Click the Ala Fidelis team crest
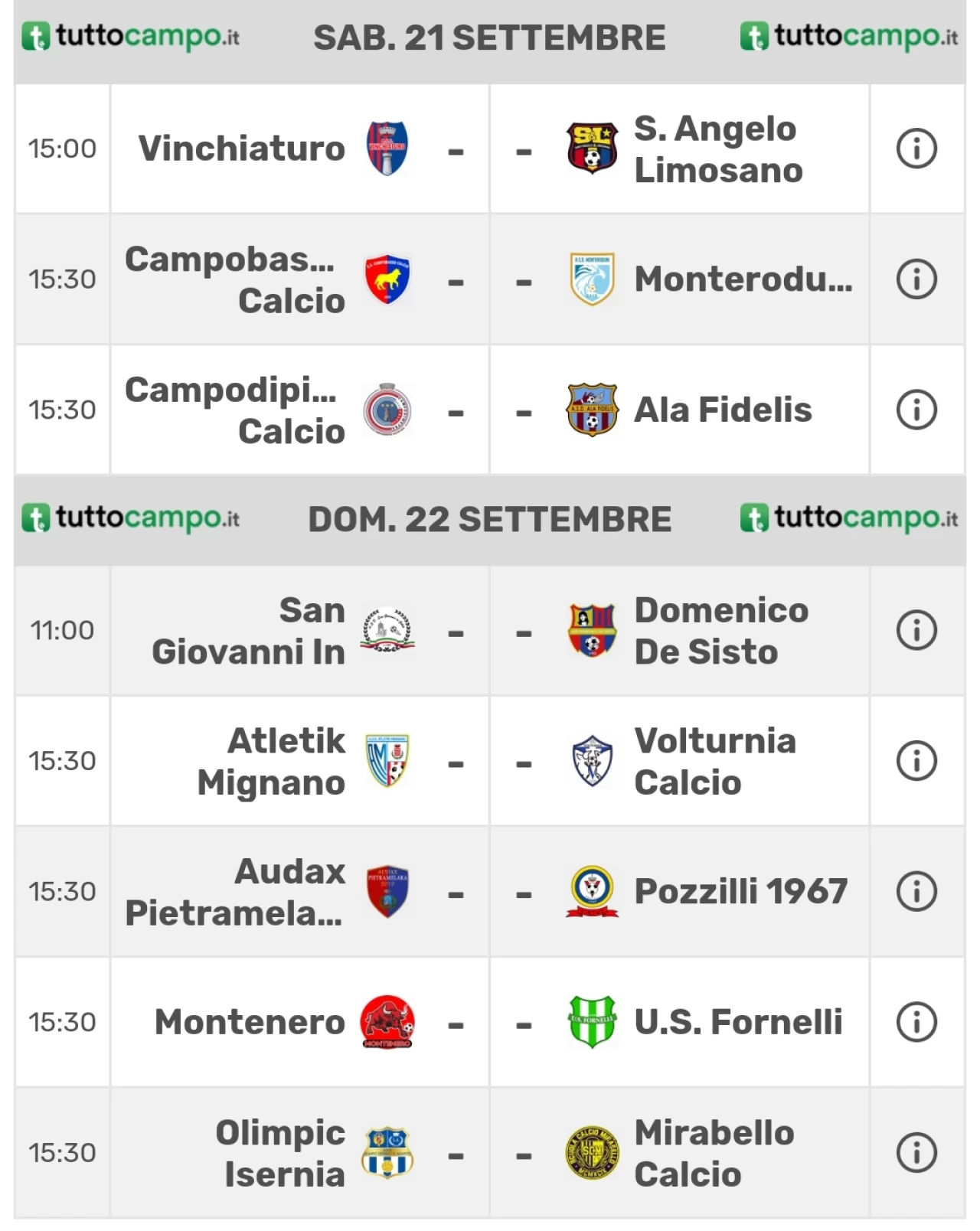Image resolution: width=980 pixels, height=1231 pixels. 592,410
